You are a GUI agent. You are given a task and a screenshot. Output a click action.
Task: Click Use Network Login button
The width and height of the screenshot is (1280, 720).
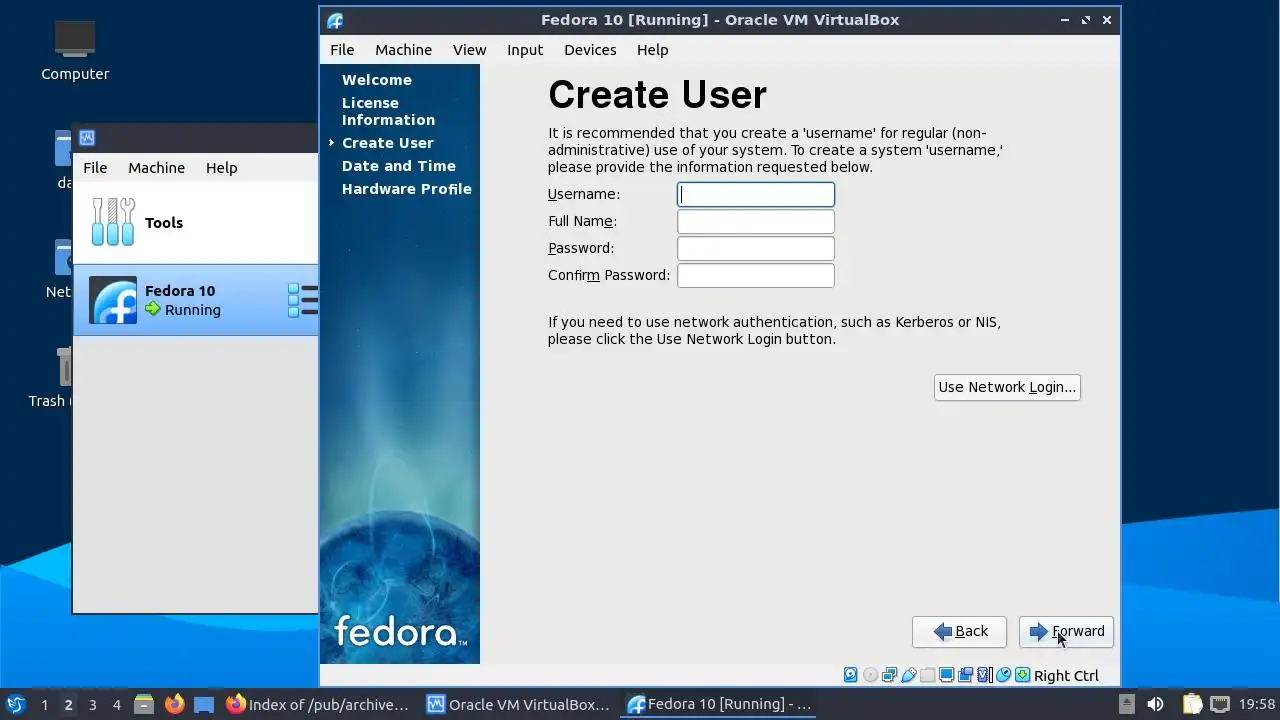click(x=1007, y=387)
